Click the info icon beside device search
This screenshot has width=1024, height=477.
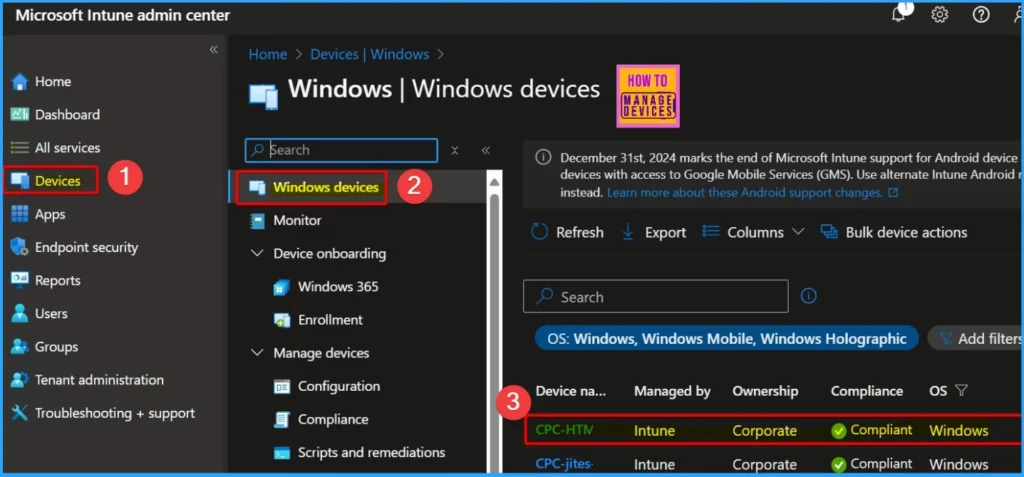coord(808,297)
